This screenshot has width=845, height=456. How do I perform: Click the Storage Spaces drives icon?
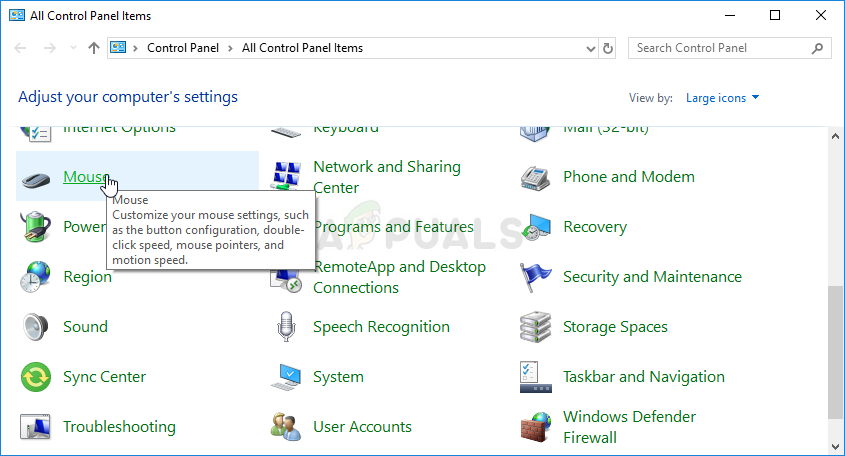(x=536, y=327)
